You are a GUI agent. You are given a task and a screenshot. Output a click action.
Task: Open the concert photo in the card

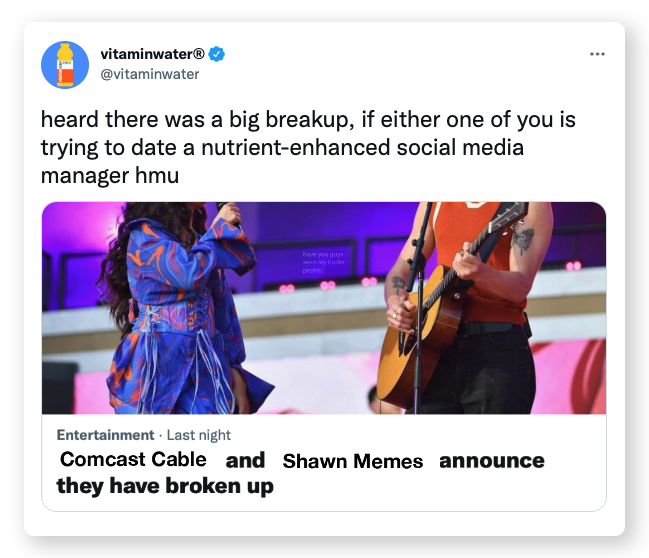pyautogui.click(x=324, y=308)
